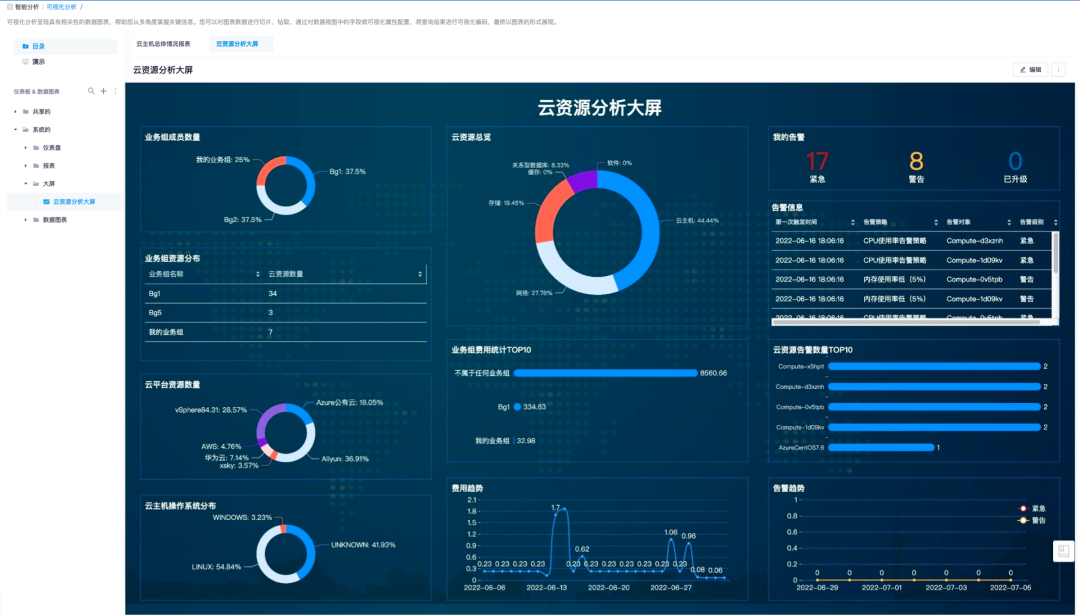This screenshot has height=615, width=1080.
Task: Select the 系统的 folder icon
Action: click(x=25, y=129)
